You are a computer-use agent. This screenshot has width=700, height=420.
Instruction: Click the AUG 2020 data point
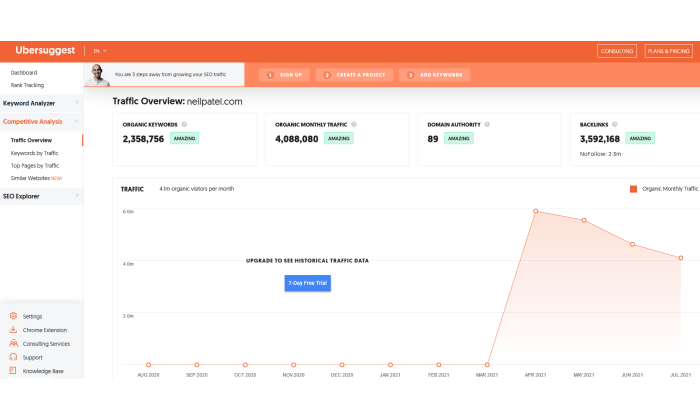(x=148, y=365)
